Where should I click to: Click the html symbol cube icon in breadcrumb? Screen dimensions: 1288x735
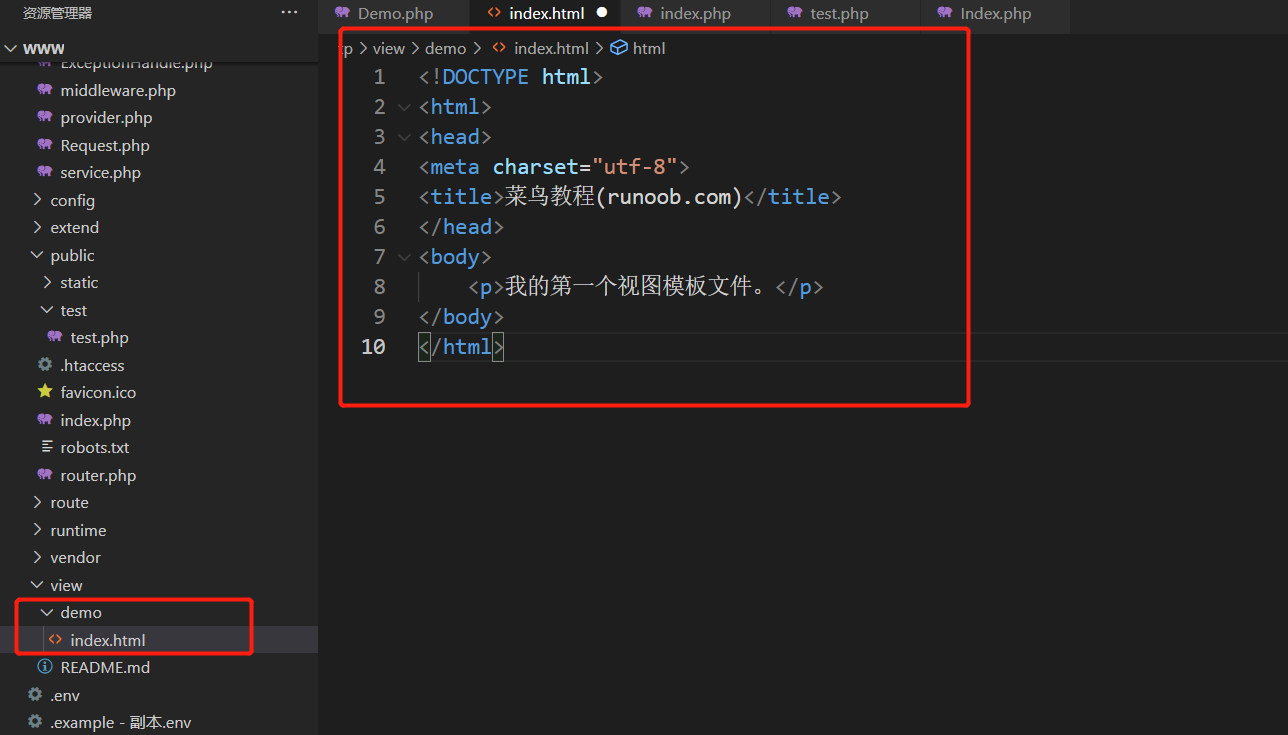[x=619, y=48]
